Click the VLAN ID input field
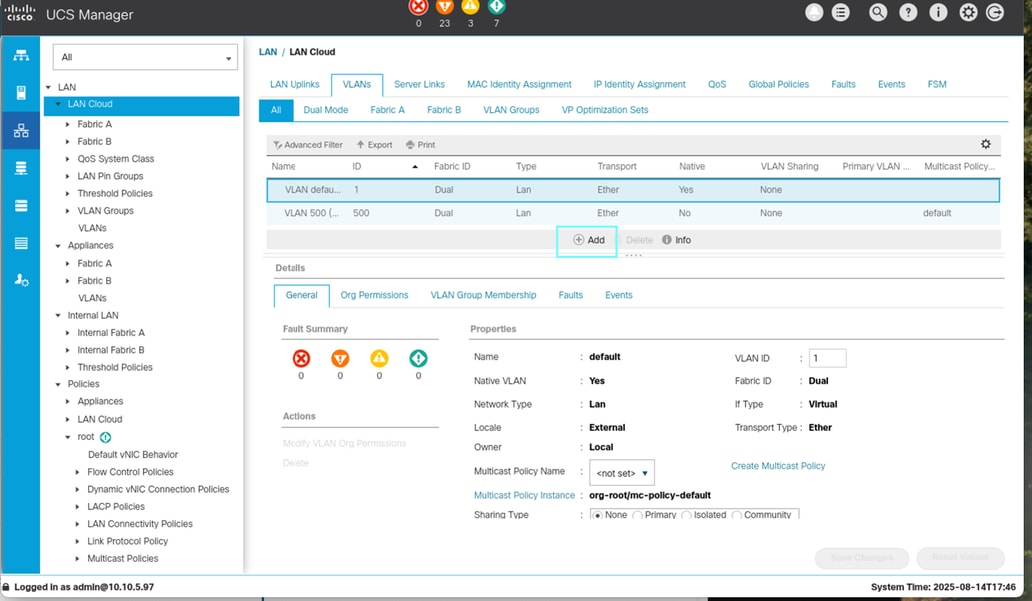This screenshot has width=1032, height=601. click(827, 358)
